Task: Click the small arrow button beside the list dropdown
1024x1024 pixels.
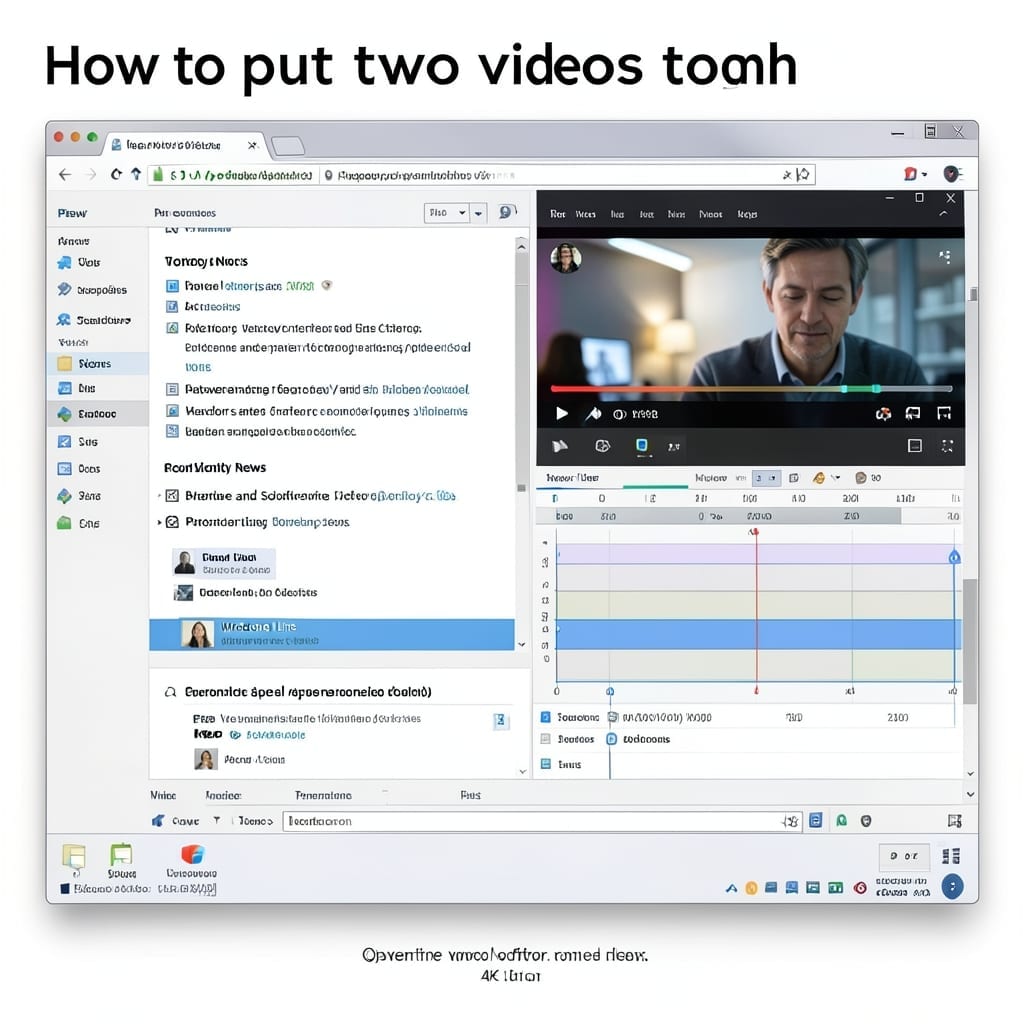Action: 479,213
